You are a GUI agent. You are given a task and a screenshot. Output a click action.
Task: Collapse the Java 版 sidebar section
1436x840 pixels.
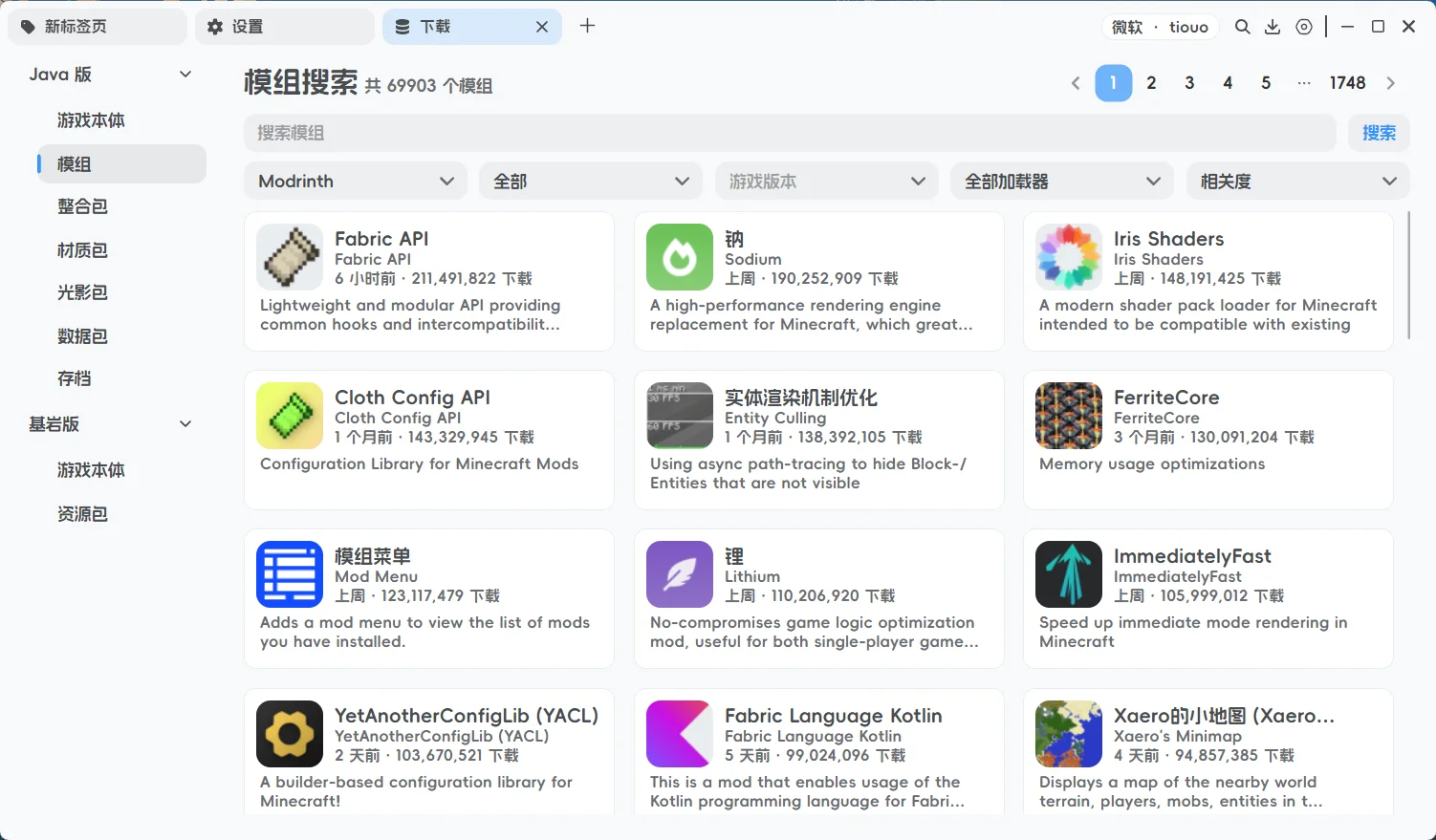(185, 75)
